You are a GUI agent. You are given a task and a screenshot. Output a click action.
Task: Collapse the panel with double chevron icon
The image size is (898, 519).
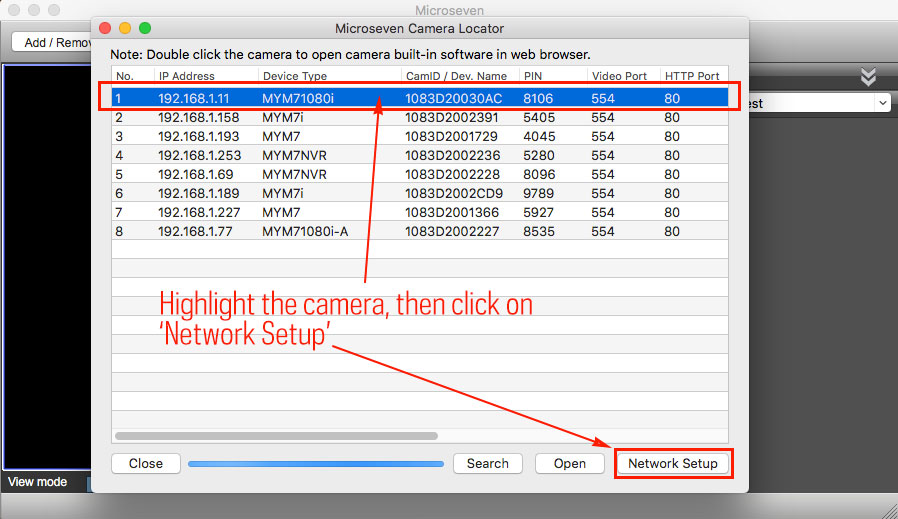click(868, 77)
